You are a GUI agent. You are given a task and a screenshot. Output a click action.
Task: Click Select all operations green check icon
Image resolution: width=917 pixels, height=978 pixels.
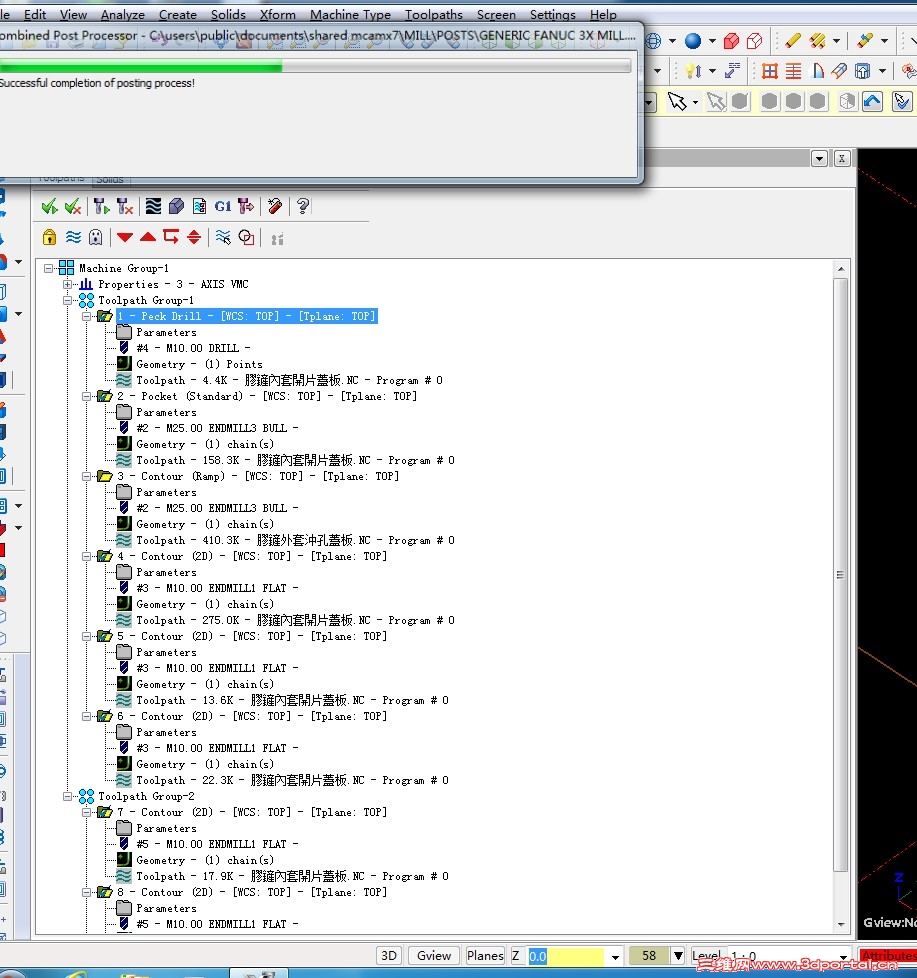pyautogui.click(x=49, y=206)
